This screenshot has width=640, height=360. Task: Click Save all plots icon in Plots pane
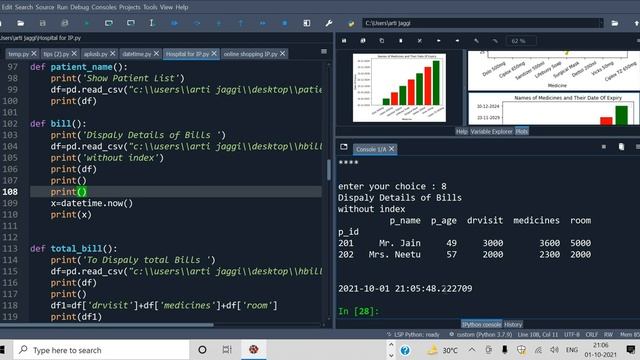[363, 41]
